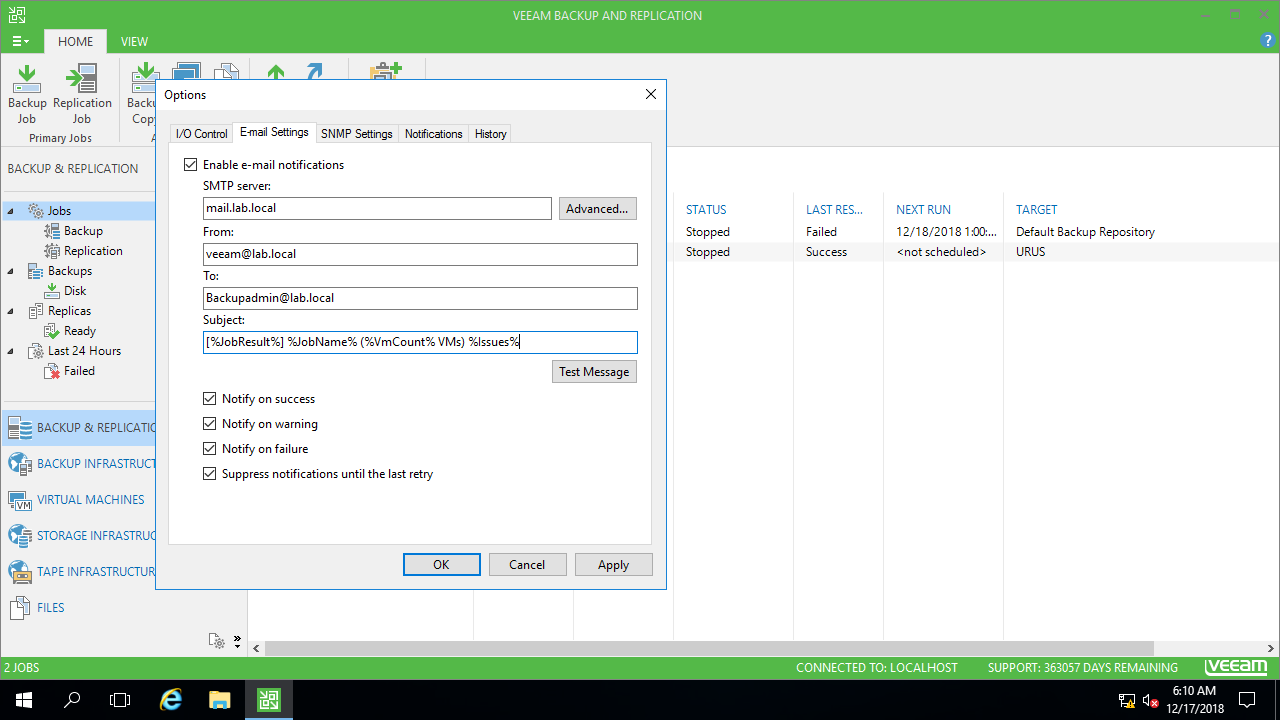The width and height of the screenshot is (1280, 720).
Task: Collapse the Replicas tree node
Action: 11,311
